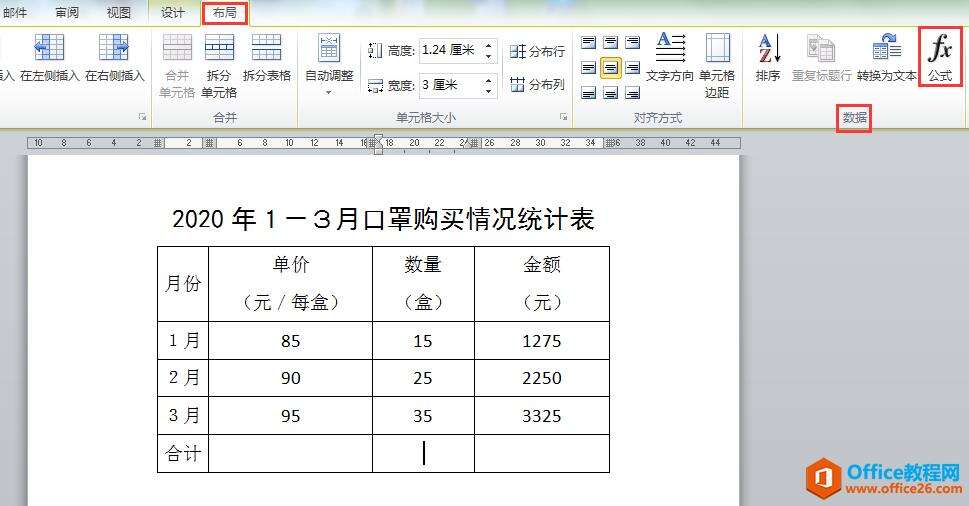Select align top left icon
The width and height of the screenshot is (969, 506).
tap(589, 42)
